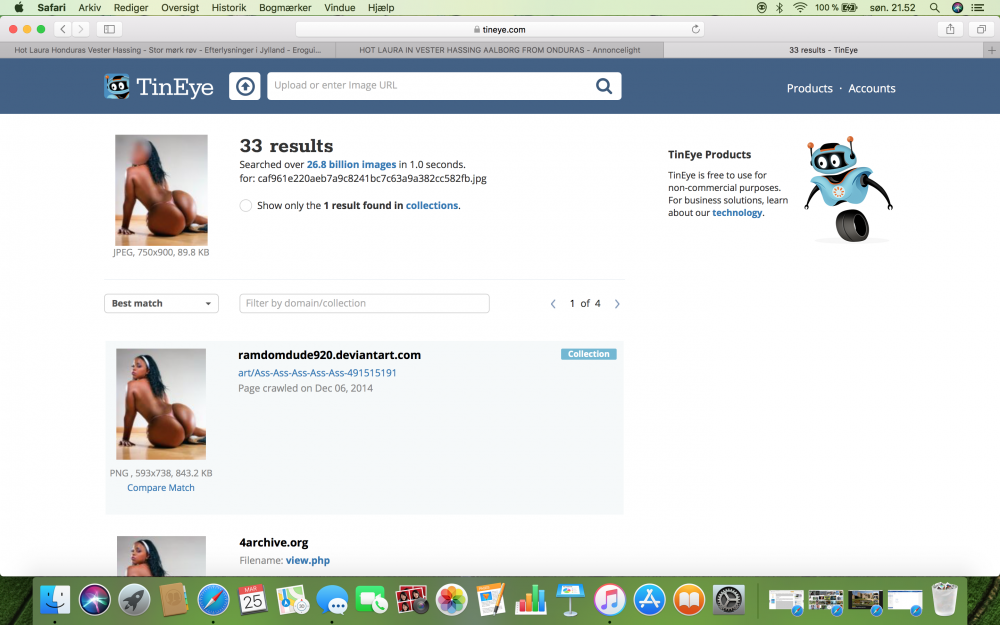Viewport: 1000px width, 625px height.
Task: Open Notification Center icon in menu bar
Action: (x=977, y=8)
